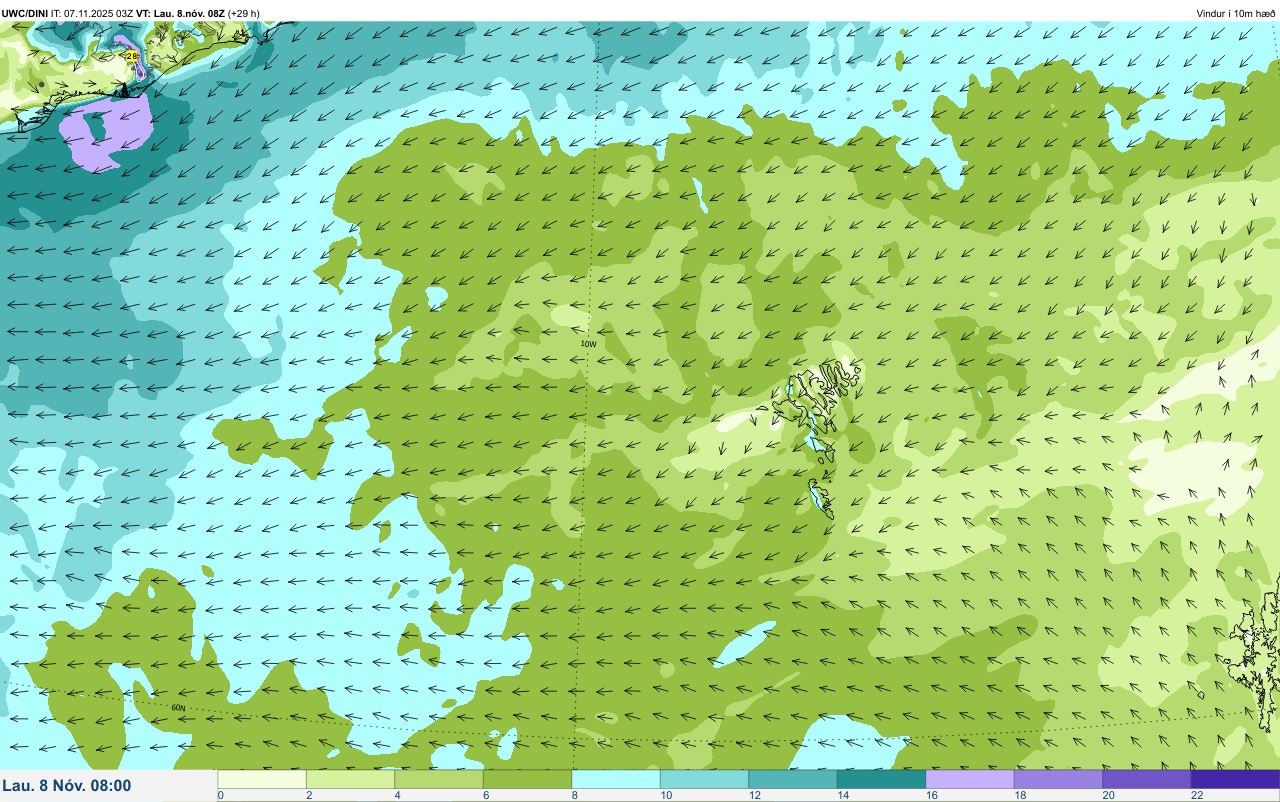Click the yellow '28' wind maximum marker
The height and width of the screenshot is (802, 1280).
pyautogui.click(x=132, y=56)
